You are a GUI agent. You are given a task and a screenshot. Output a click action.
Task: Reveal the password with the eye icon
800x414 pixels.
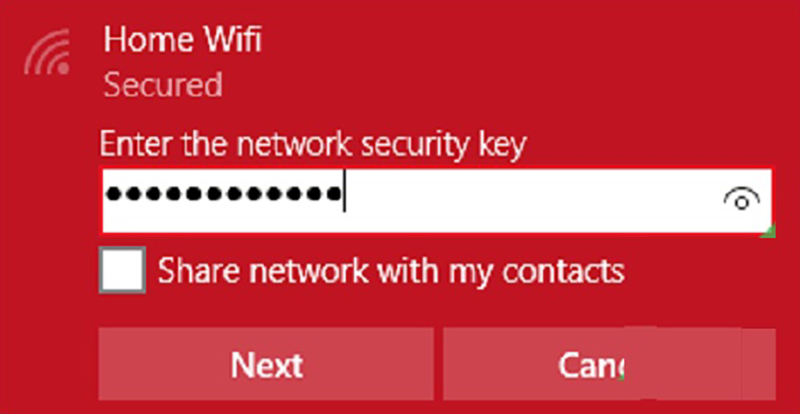coord(742,200)
